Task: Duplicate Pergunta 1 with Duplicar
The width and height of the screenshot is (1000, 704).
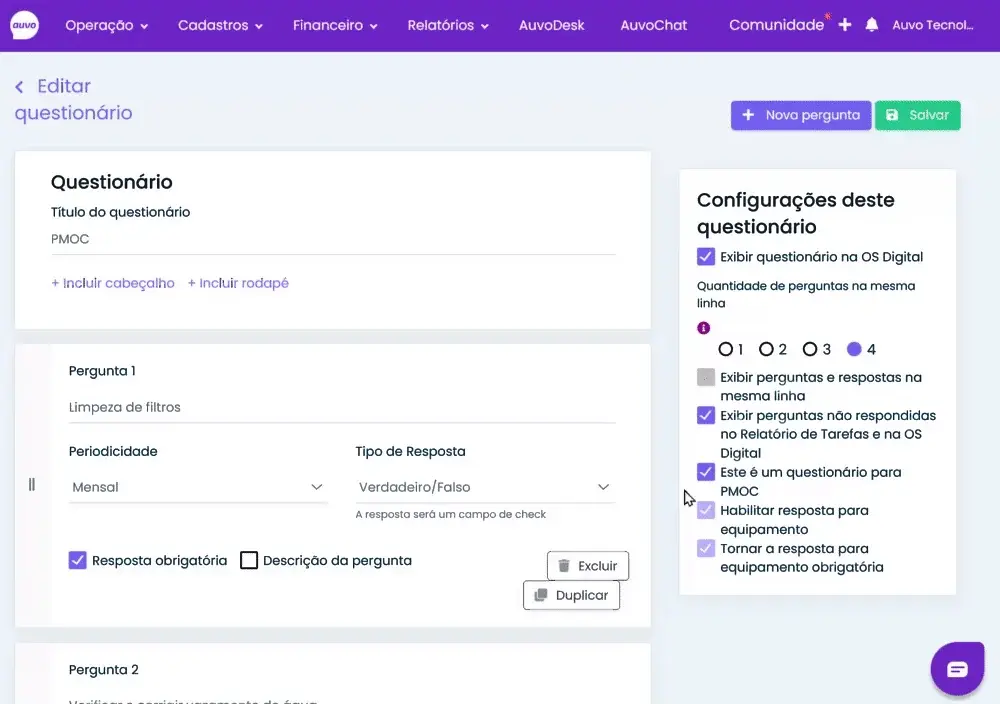Action: (571, 595)
